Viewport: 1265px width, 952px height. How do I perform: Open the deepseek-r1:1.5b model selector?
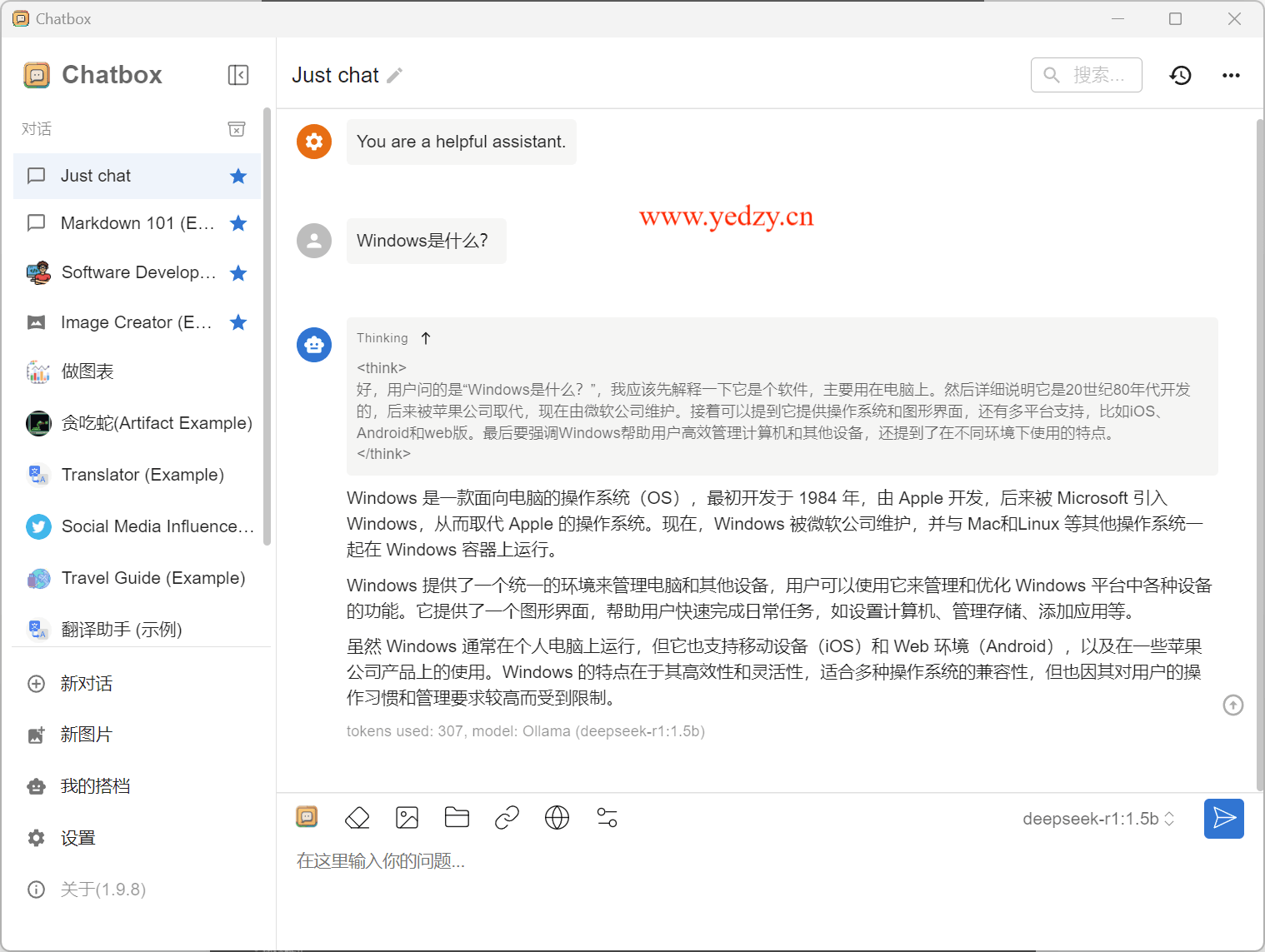click(x=1098, y=819)
